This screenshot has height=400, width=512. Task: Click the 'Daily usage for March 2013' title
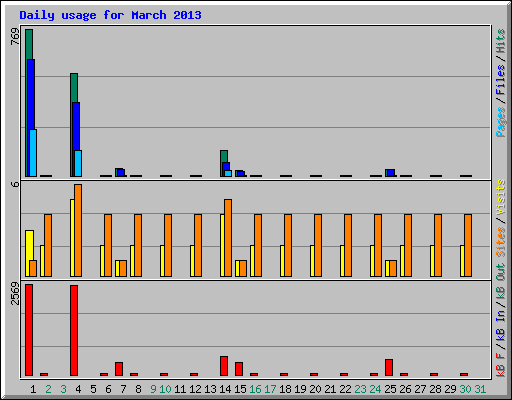[110, 15]
